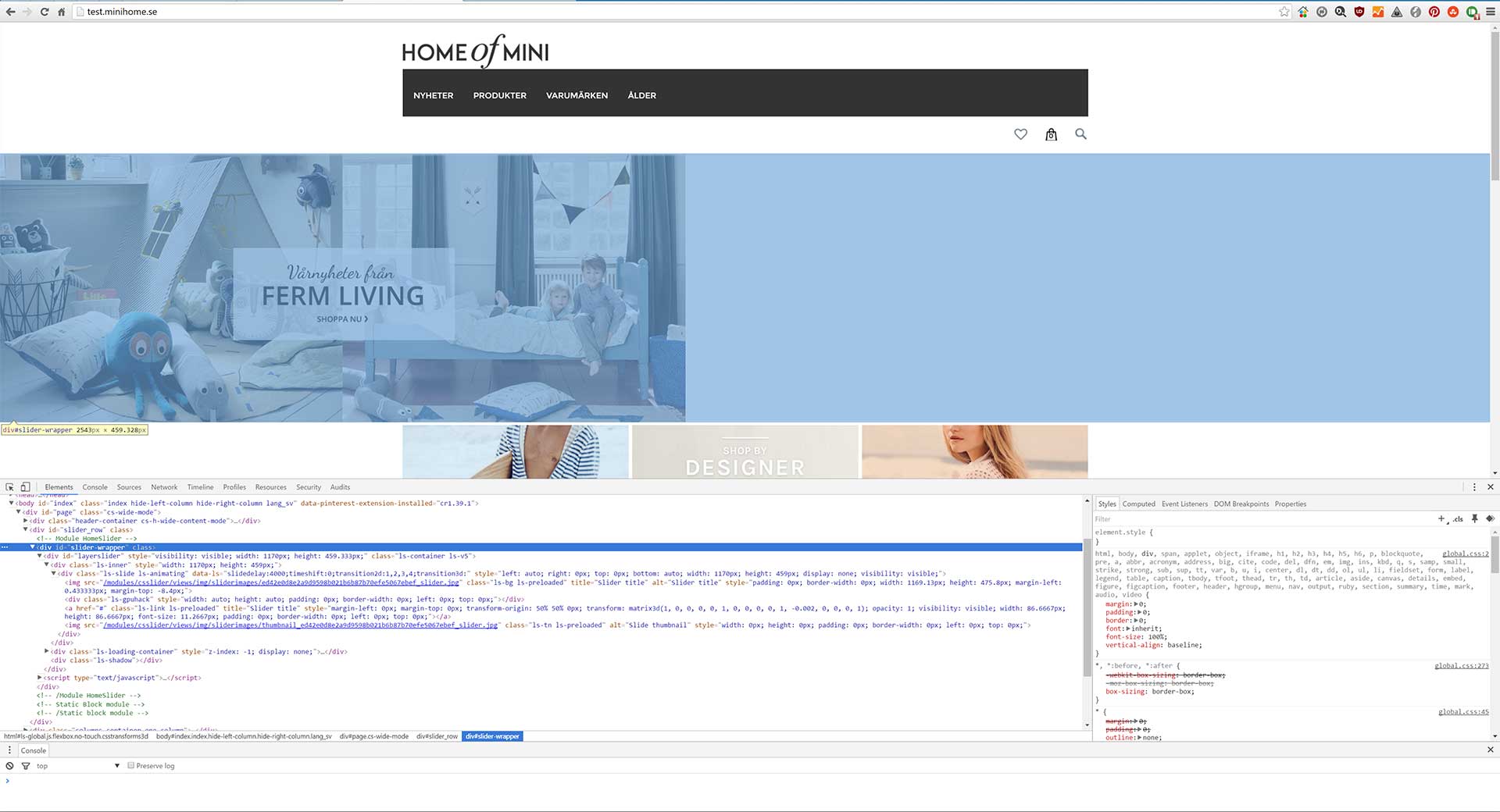Open the Event Listeners tab
The height and width of the screenshot is (812, 1500).
click(x=1184, y=504)
